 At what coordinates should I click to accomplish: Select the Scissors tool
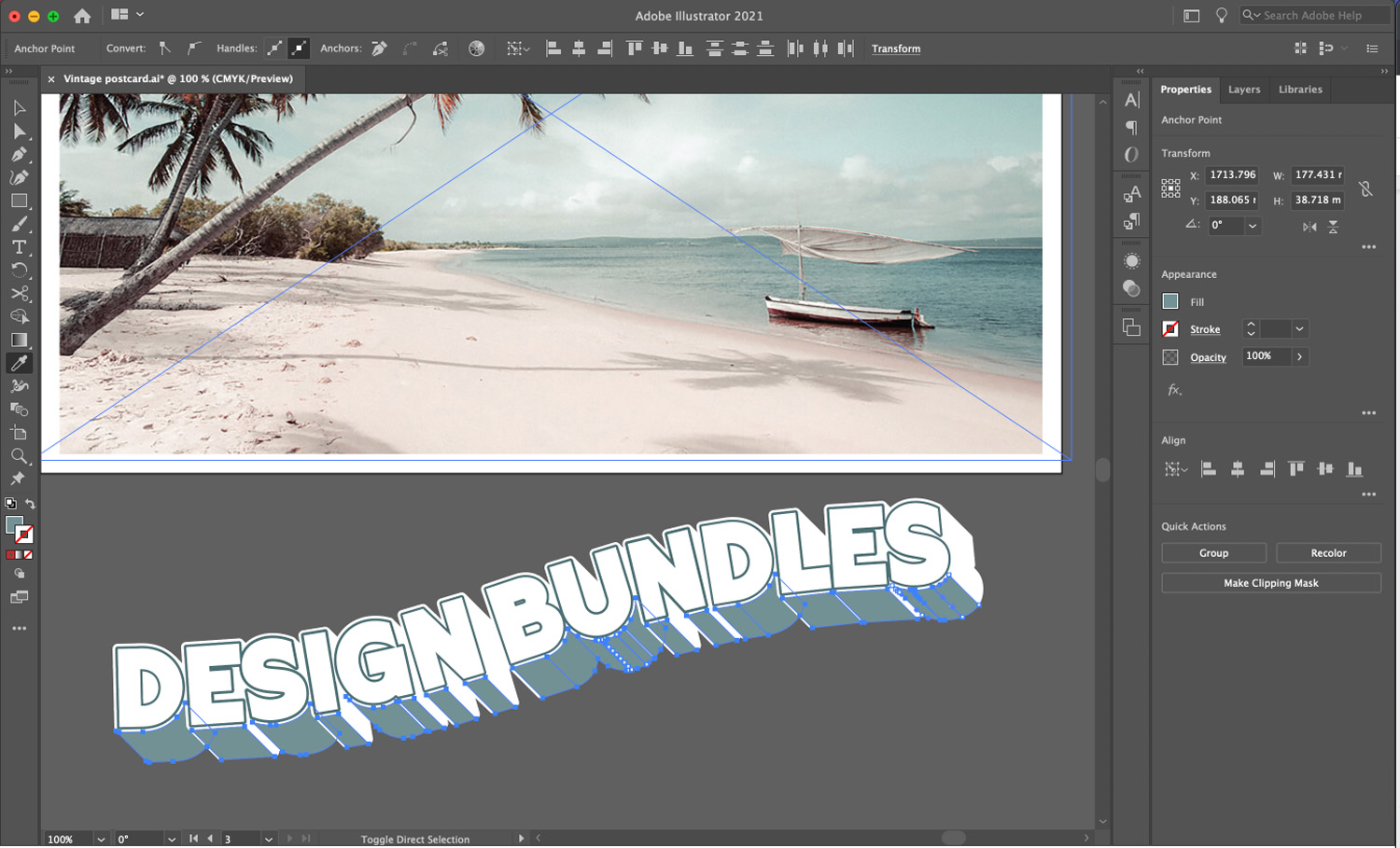19,294
